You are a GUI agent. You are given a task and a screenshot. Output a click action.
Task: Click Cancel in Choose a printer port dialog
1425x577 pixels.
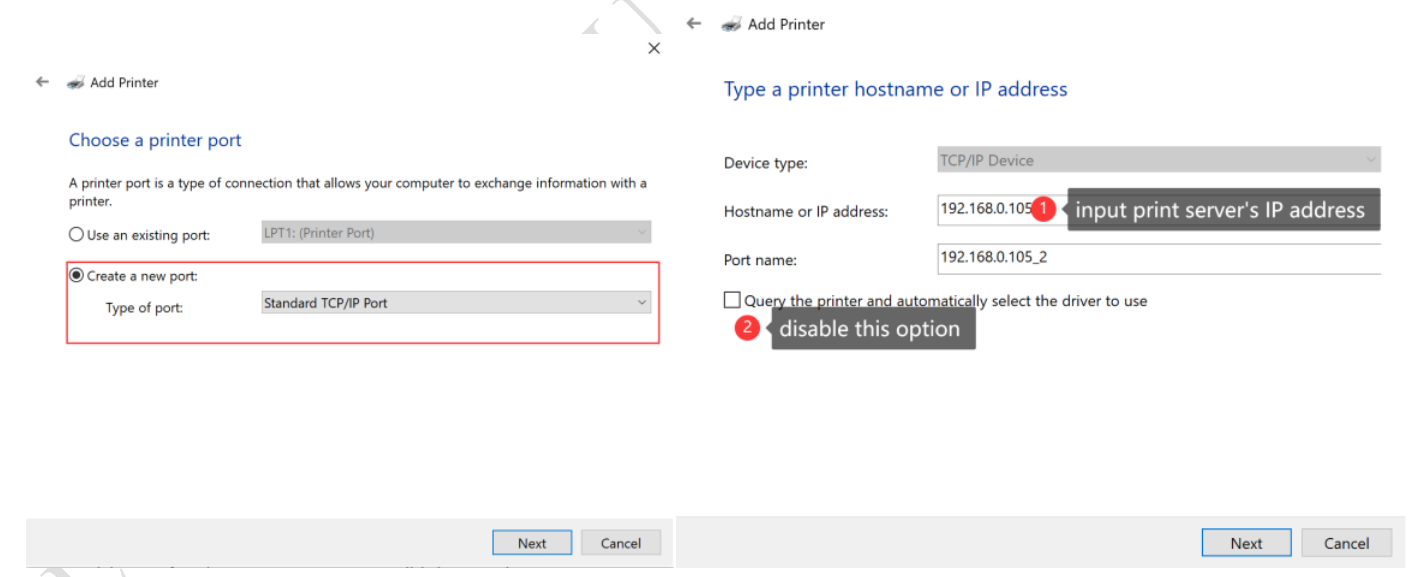coord(621,543)
